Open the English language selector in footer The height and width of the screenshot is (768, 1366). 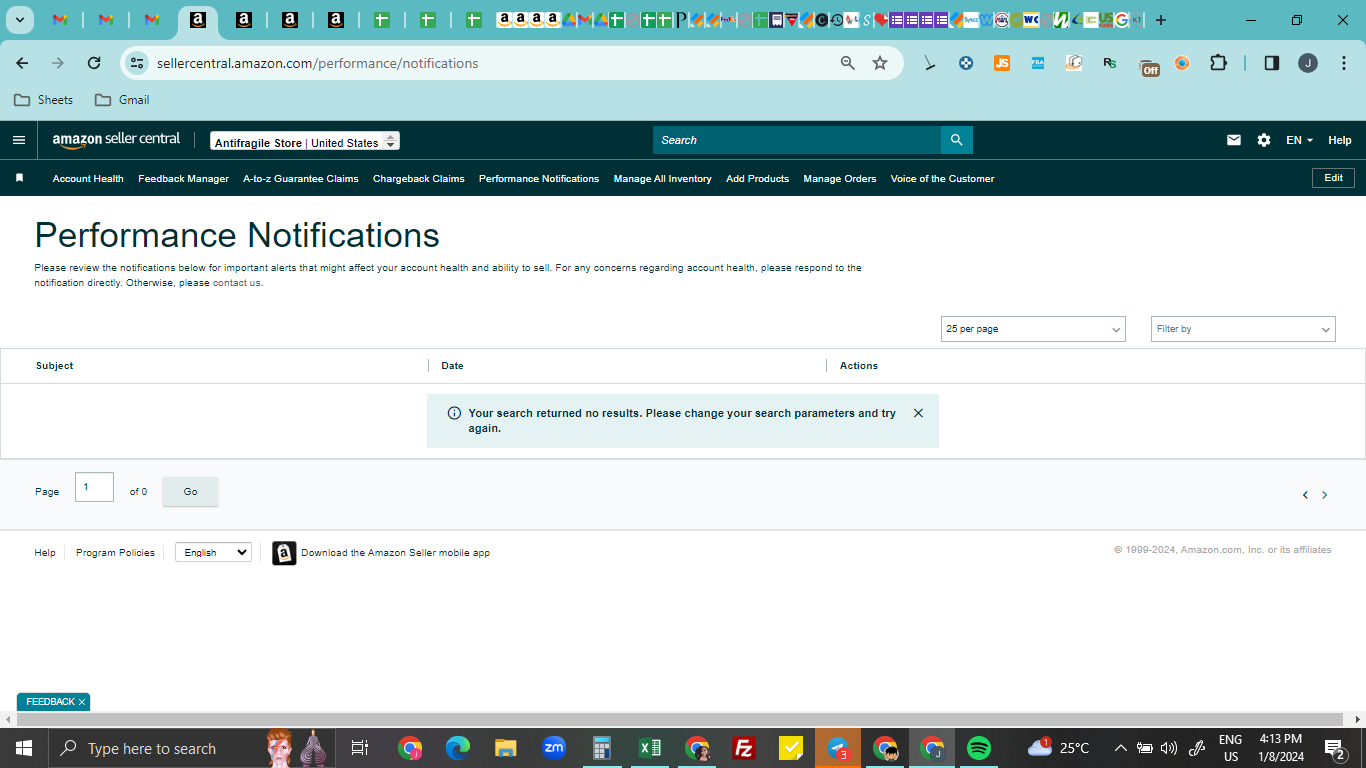click(213, 552)
